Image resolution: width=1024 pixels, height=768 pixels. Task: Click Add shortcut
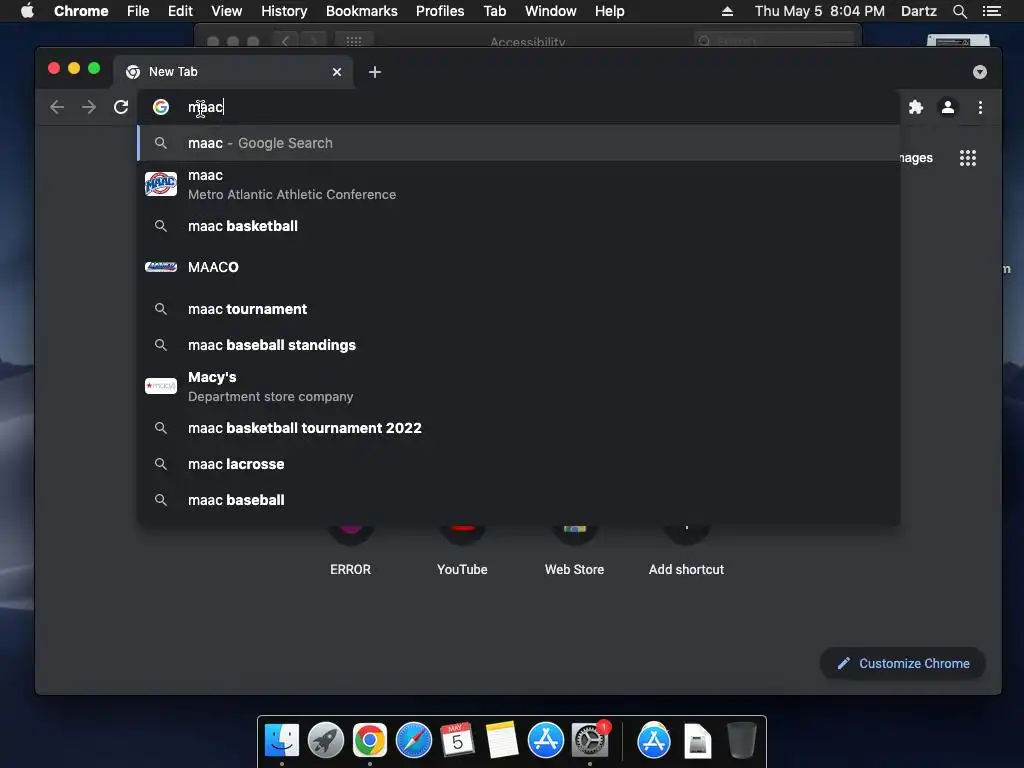click(x=686, y=552)
